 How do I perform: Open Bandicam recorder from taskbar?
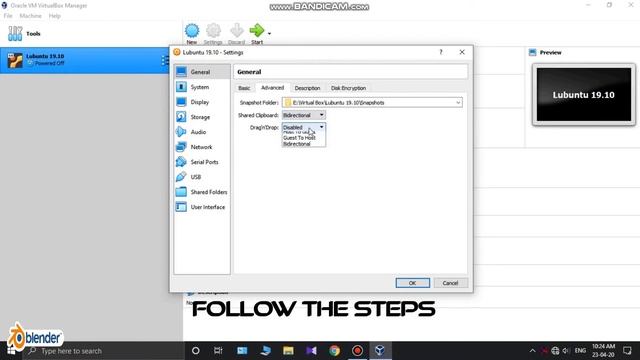tap(357, 351)
